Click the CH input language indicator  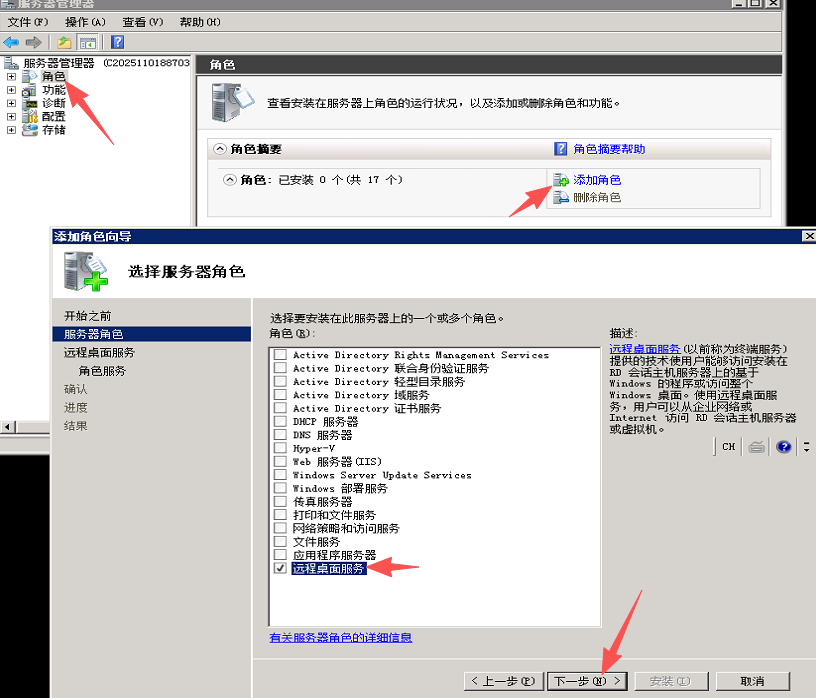[728, 447]
